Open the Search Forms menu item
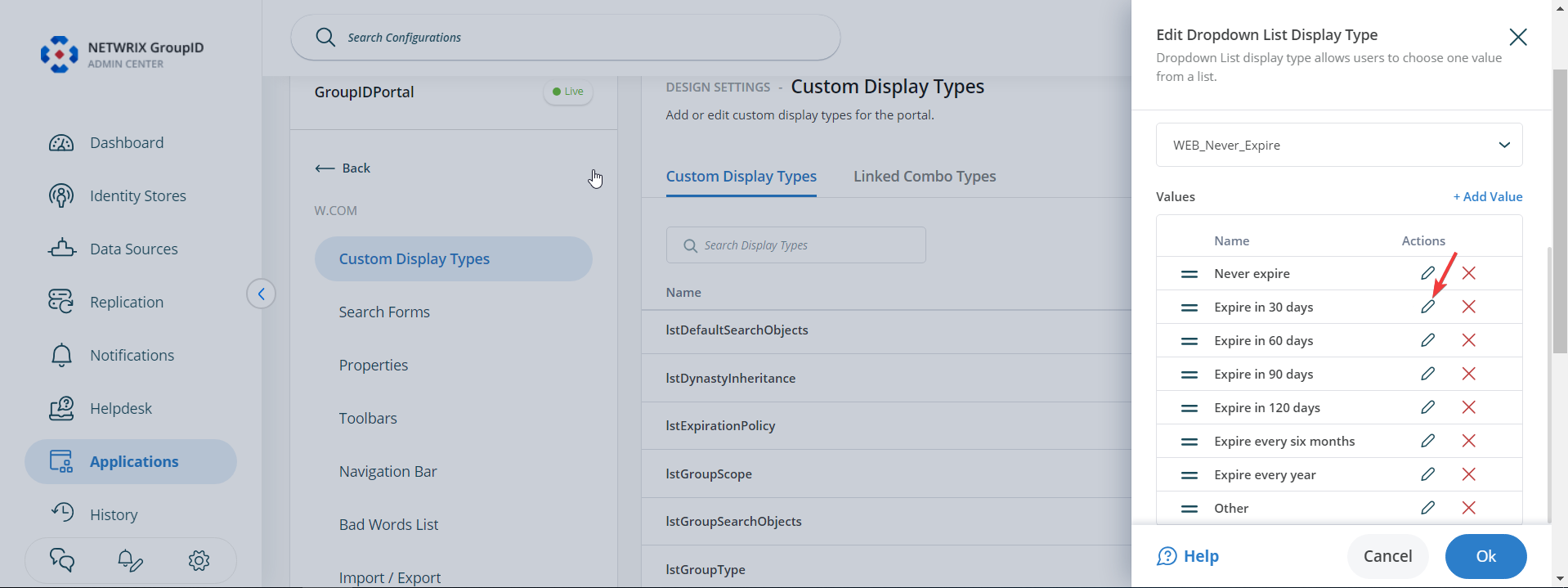Image resolution: width=1568 pixels, height=588 pixels. tap(384, 312)
